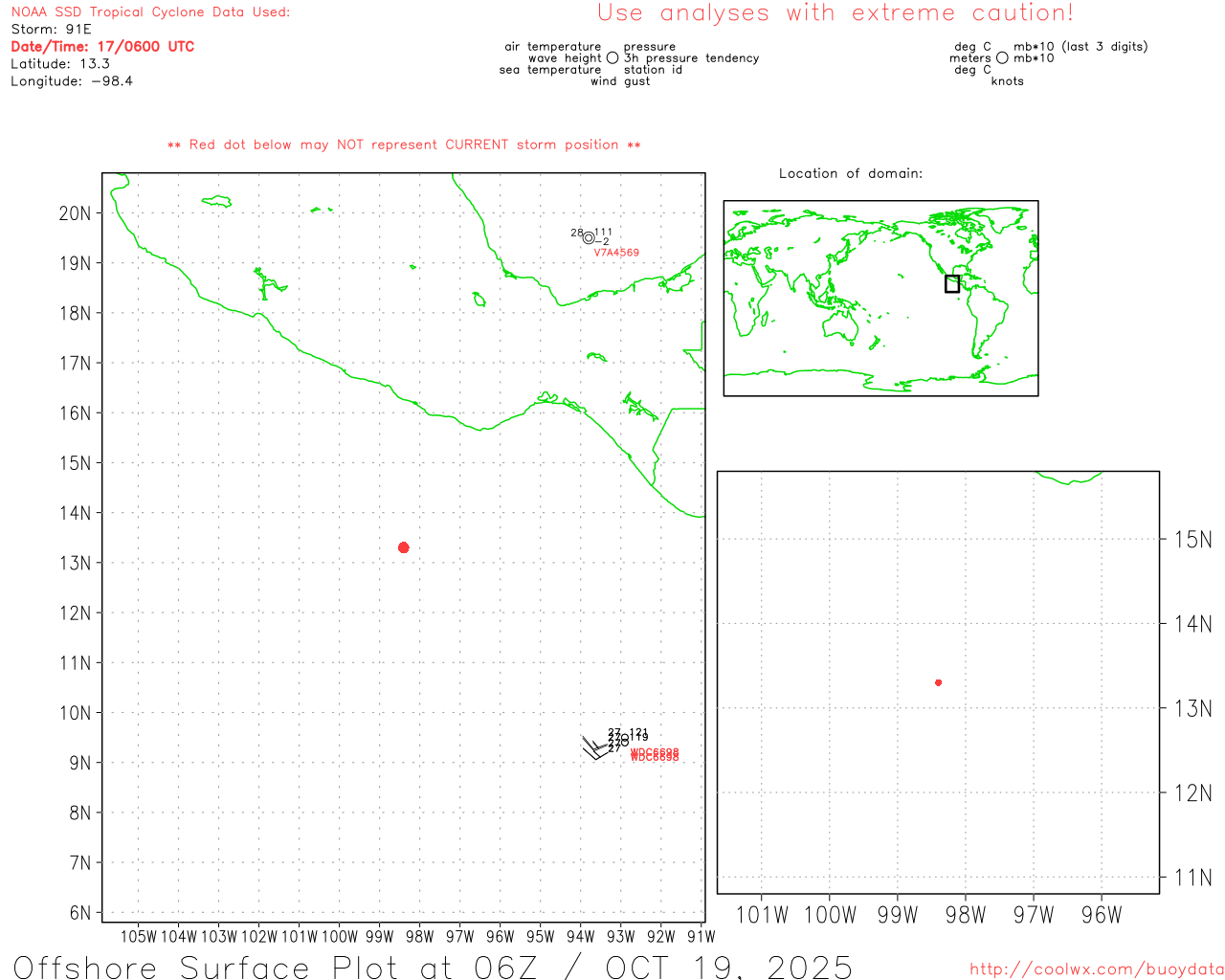The image size is (1225, 980).
Task: Click the 104W longitude label
Action: click(179, 936)
